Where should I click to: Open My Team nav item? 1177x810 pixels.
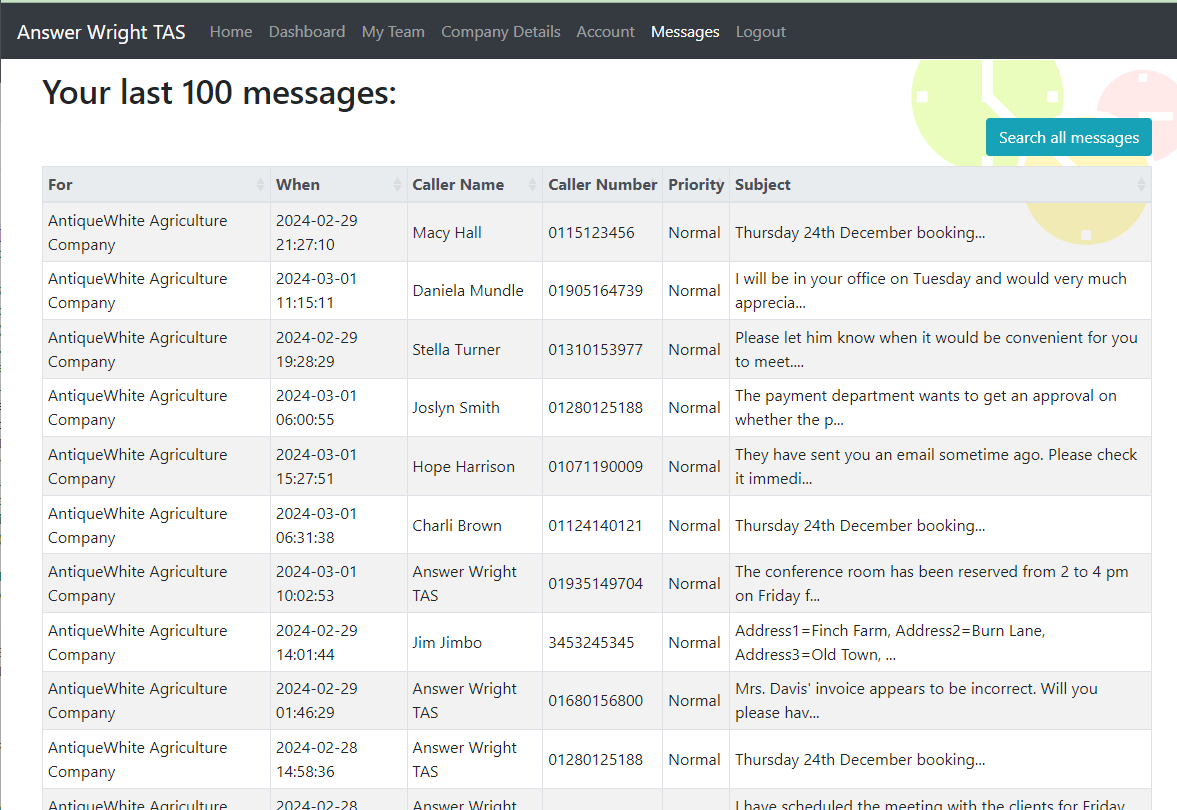393,32
